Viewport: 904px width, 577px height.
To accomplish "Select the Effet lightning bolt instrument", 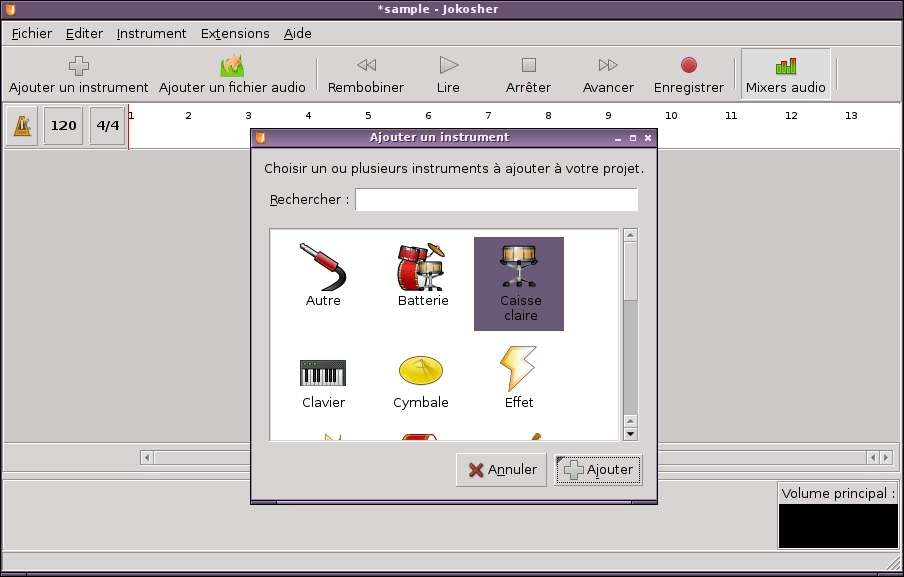I will pos(519,378).
